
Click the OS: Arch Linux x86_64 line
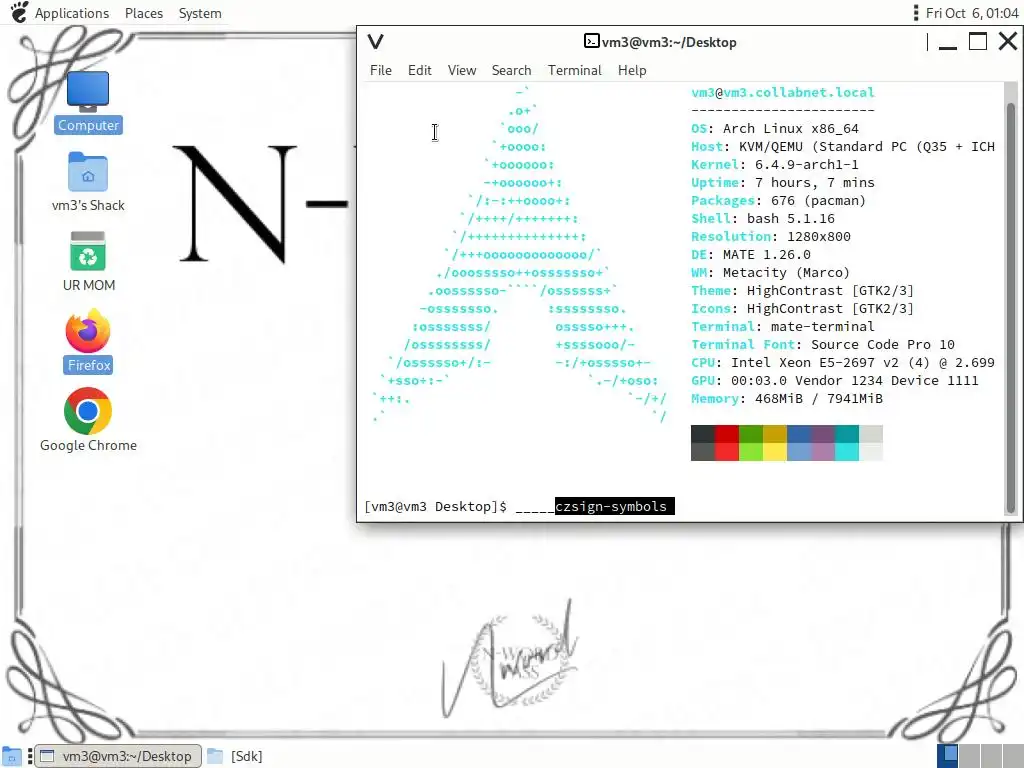(775, 129)
